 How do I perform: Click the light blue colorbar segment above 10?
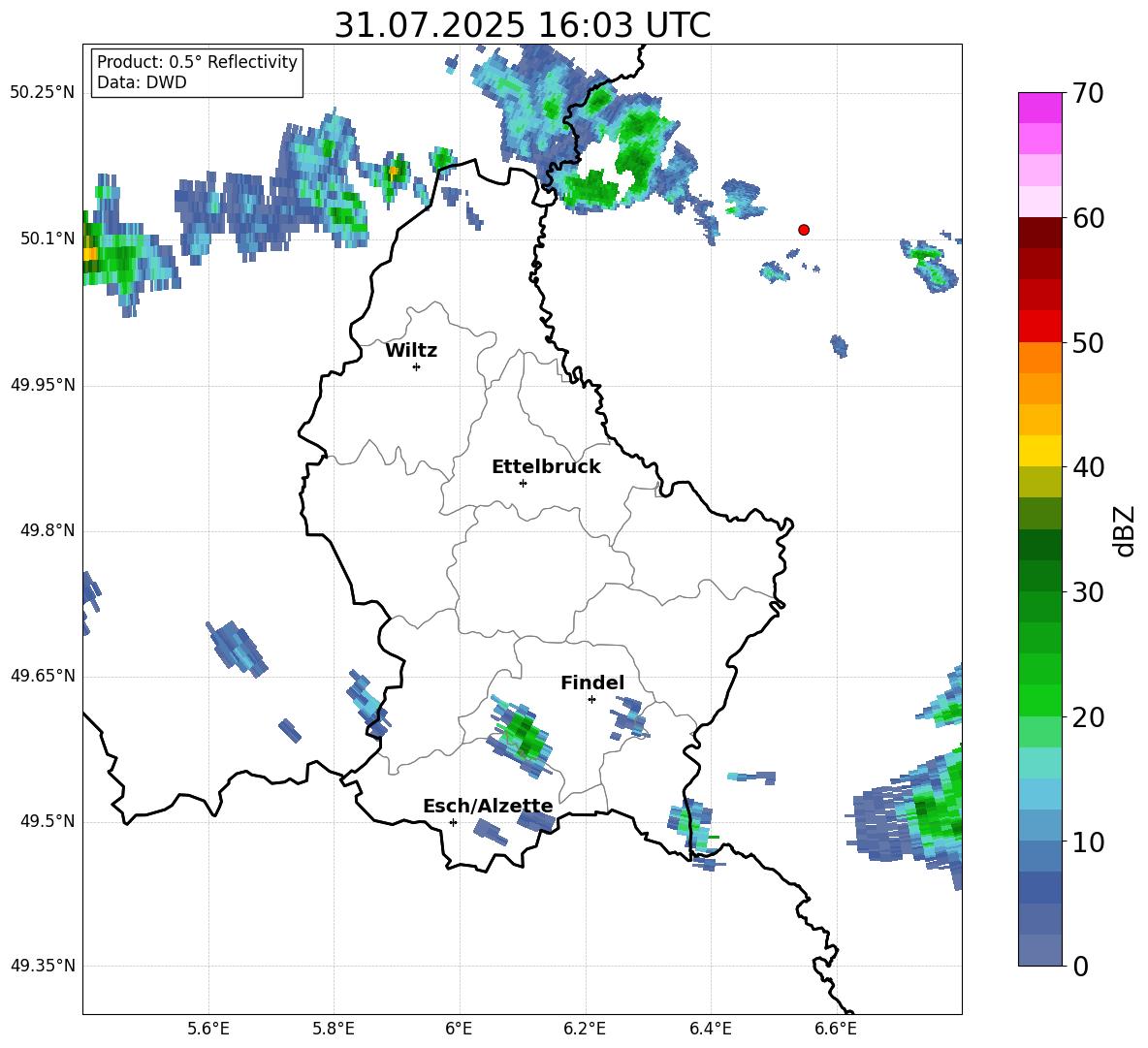[x=1039, y=794]
